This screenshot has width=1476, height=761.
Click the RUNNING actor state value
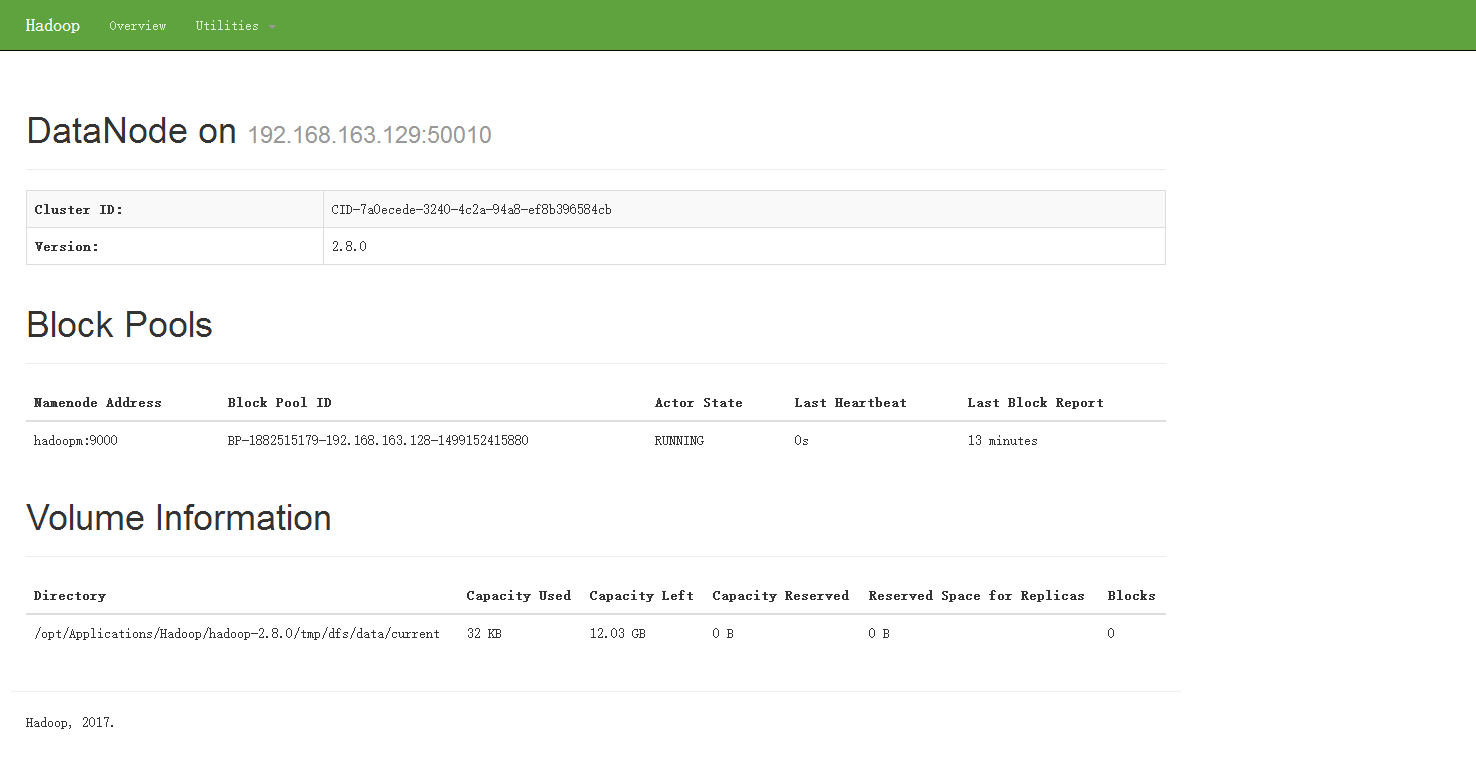[680, 441]
